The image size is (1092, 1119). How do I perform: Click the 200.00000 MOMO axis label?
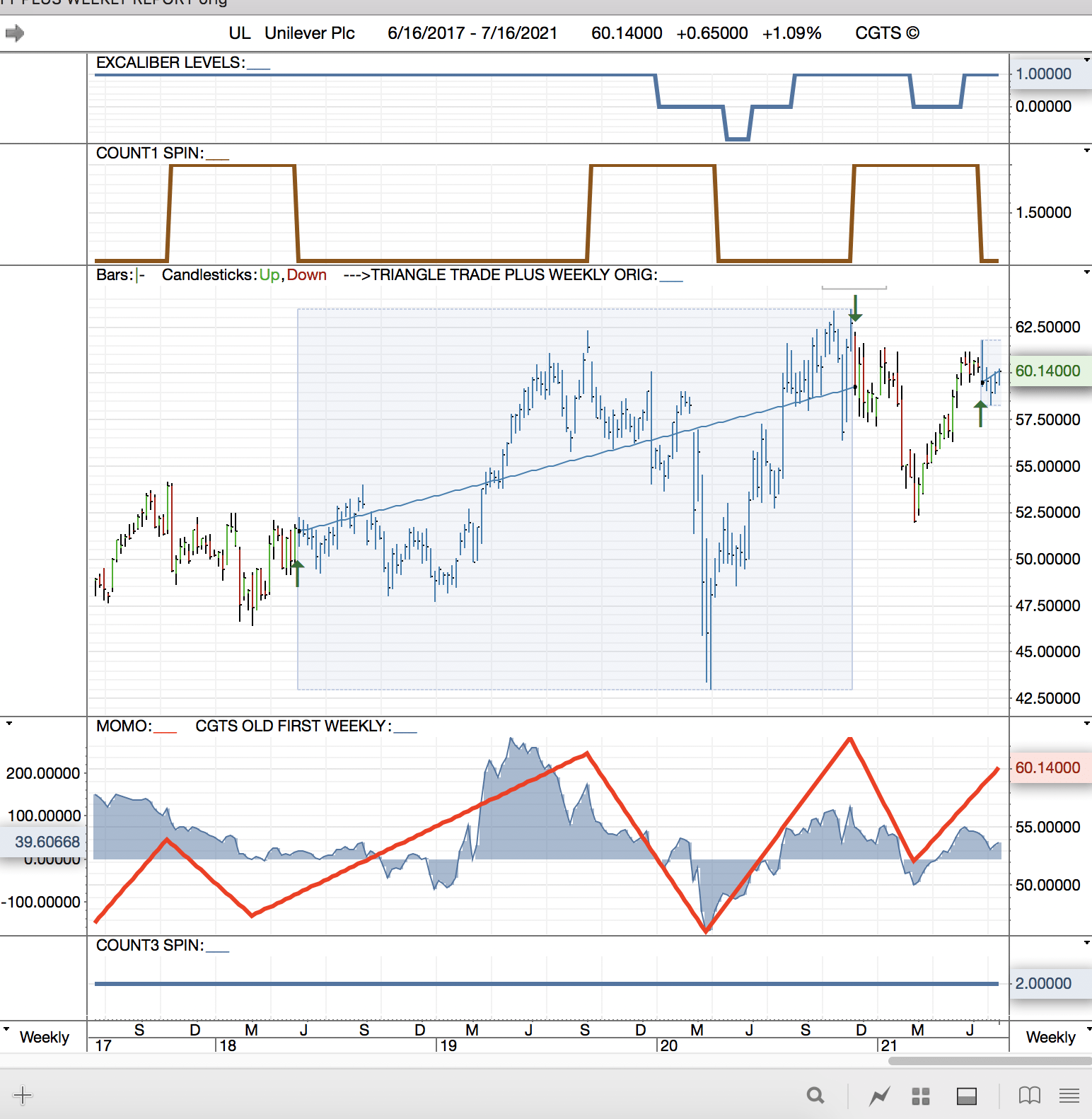43,773
